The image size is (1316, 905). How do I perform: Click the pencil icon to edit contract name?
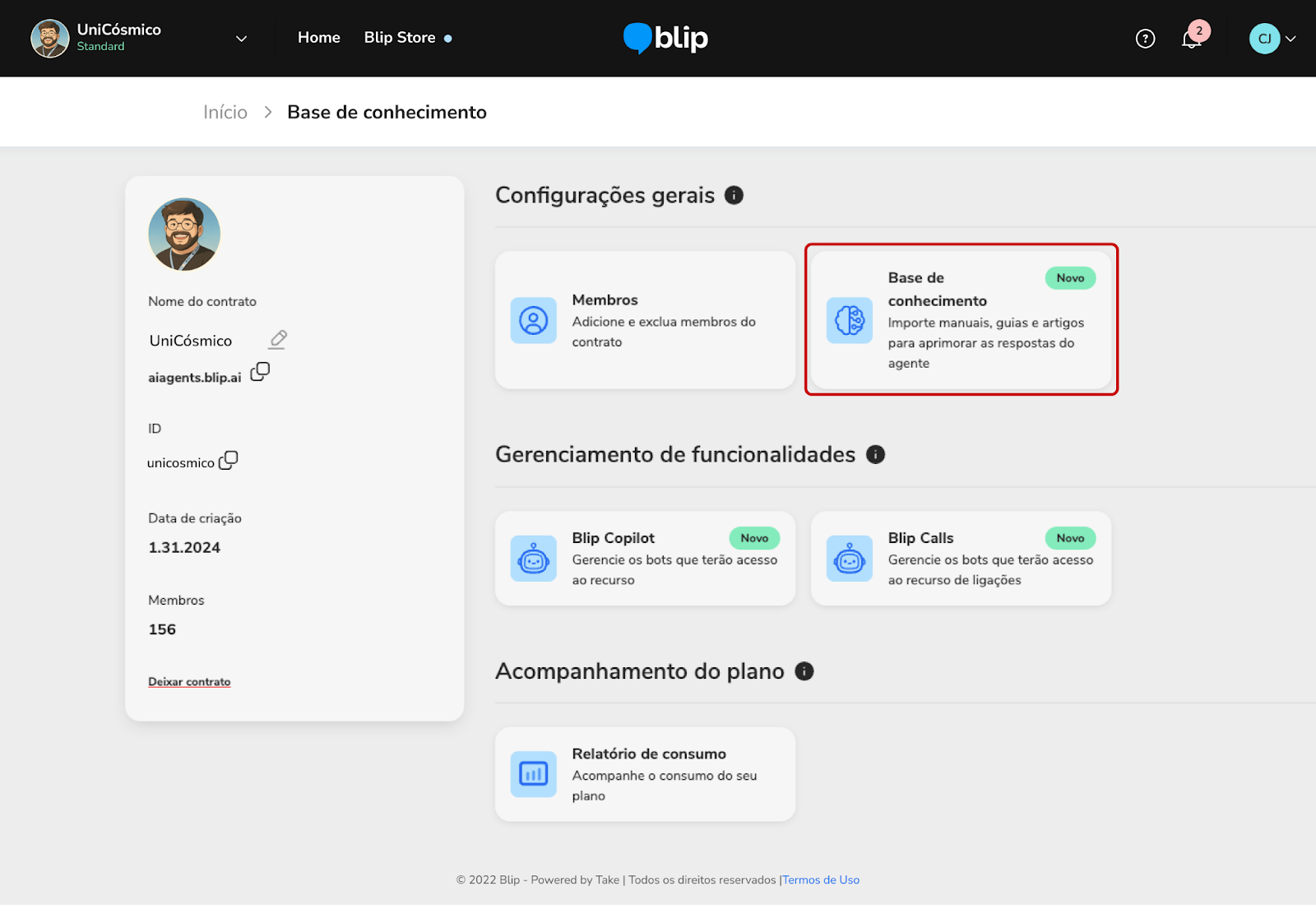[278, 339]
